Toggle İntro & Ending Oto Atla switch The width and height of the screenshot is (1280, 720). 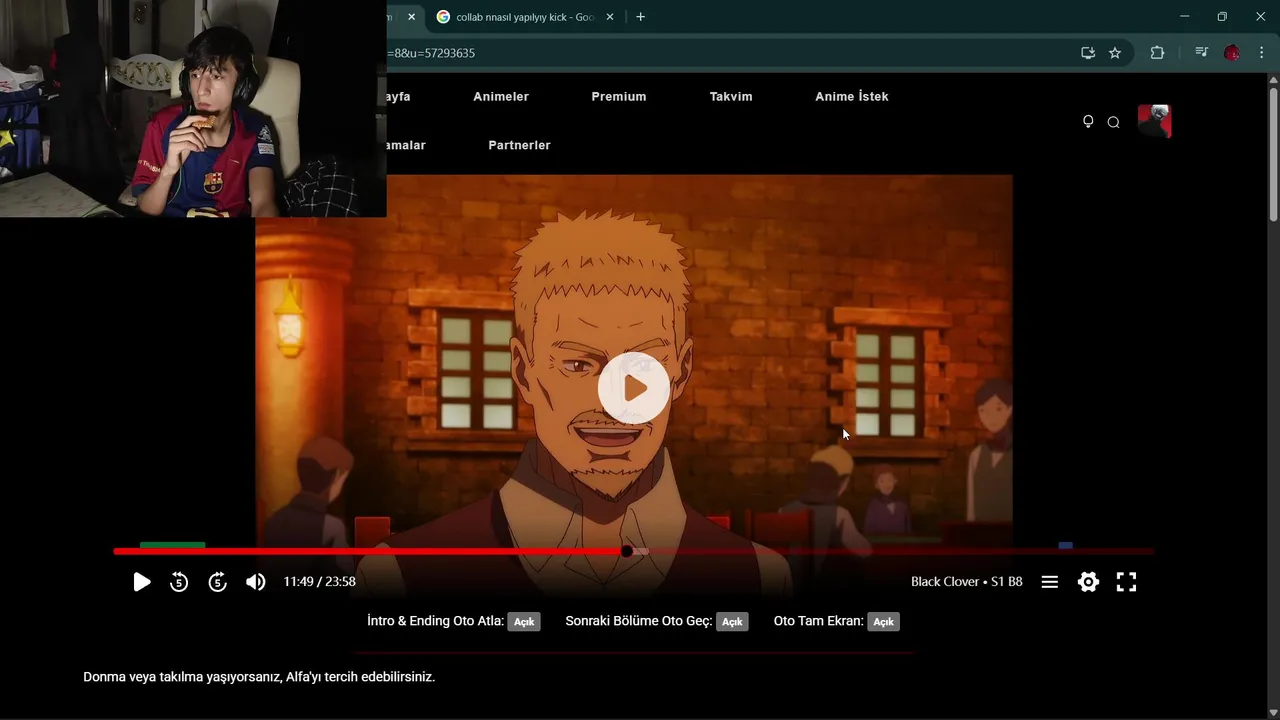coord(524,622)
